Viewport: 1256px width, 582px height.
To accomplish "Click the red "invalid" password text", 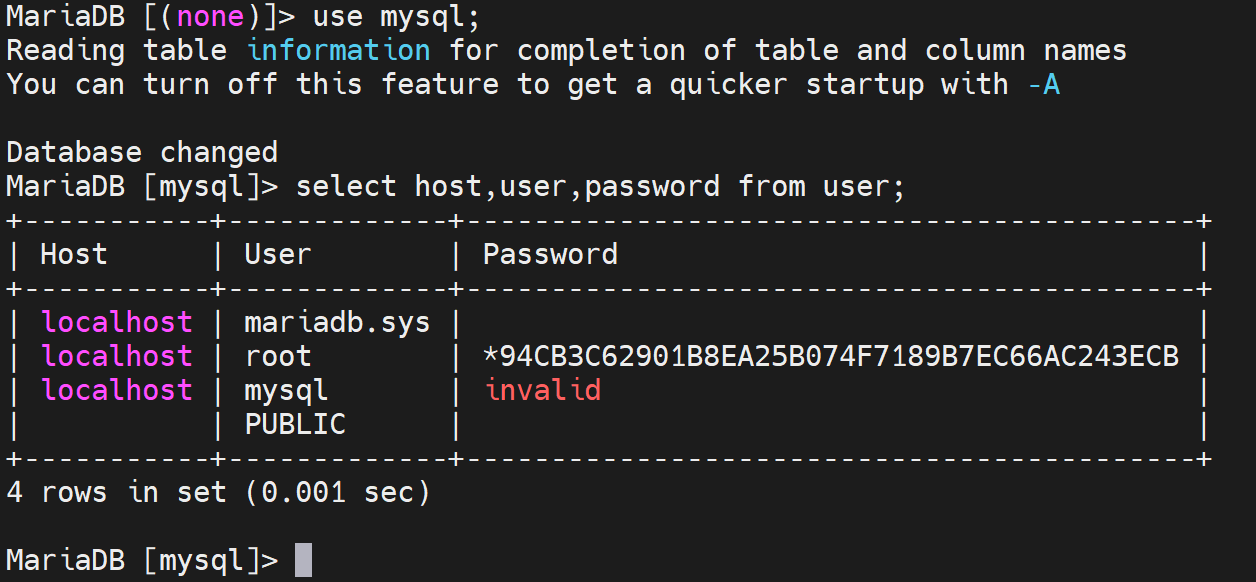I will pos(543,389).
